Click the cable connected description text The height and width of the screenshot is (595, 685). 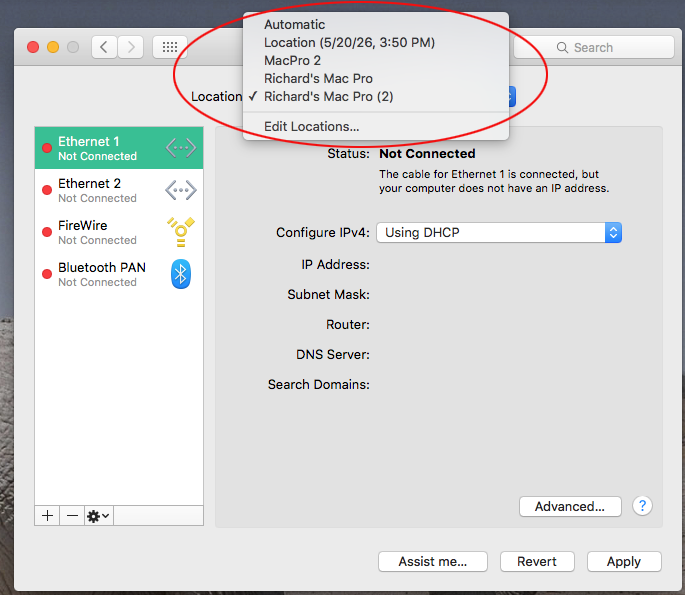click(494, 181)
